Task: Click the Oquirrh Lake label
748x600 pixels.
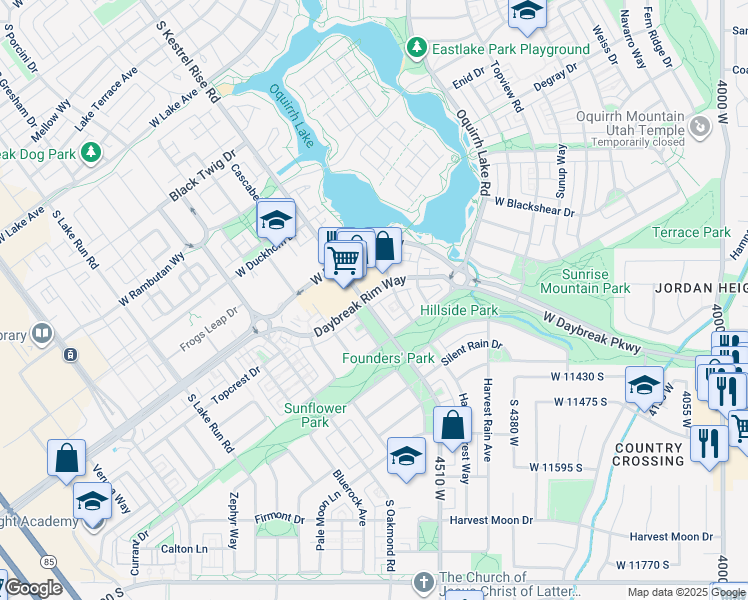Action: (292, 116)
